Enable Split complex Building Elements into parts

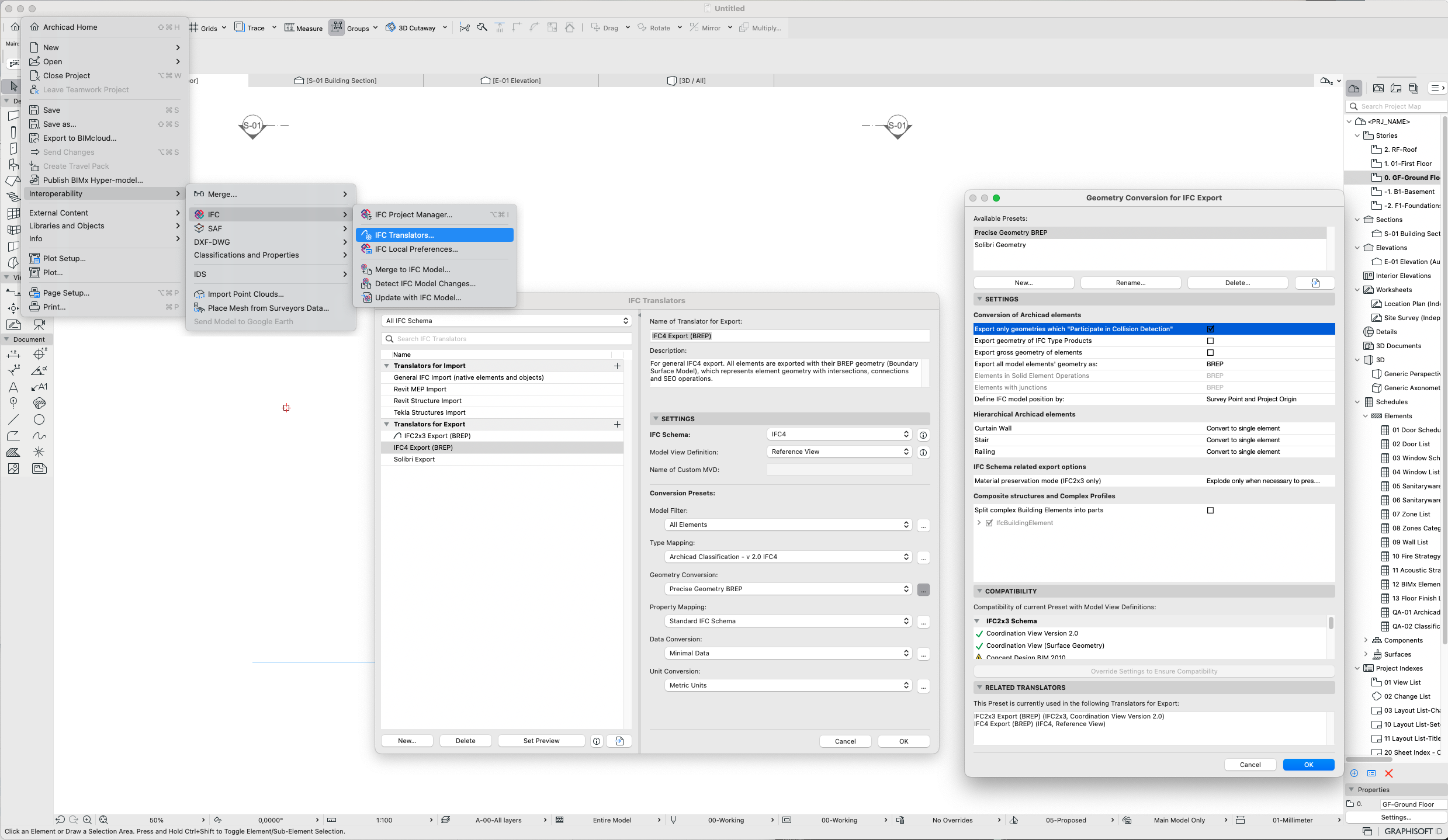[1210, 510]
